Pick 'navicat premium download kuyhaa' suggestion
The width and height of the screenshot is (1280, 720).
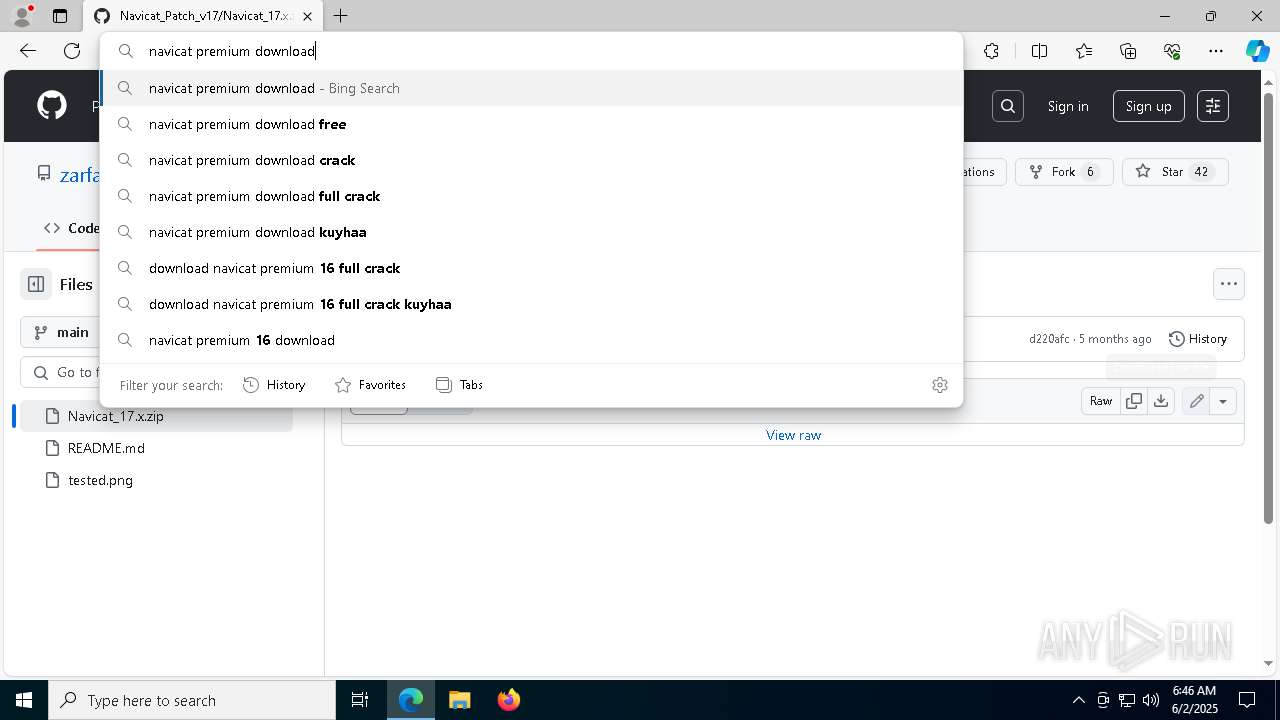pyautogui.click(x=531, y=232)
